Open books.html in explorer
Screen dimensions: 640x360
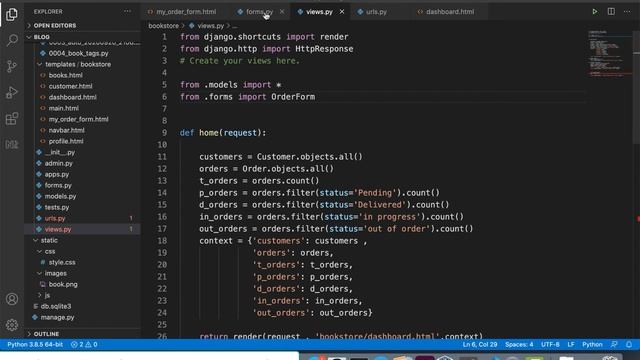(x=65, y=76)
